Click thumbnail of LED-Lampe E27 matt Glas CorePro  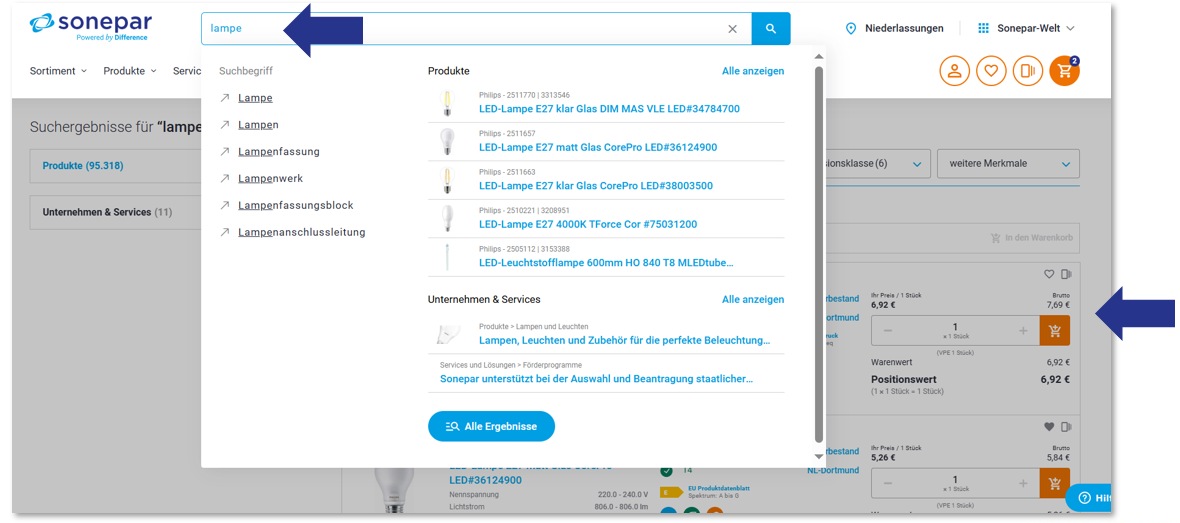[448, 141]
